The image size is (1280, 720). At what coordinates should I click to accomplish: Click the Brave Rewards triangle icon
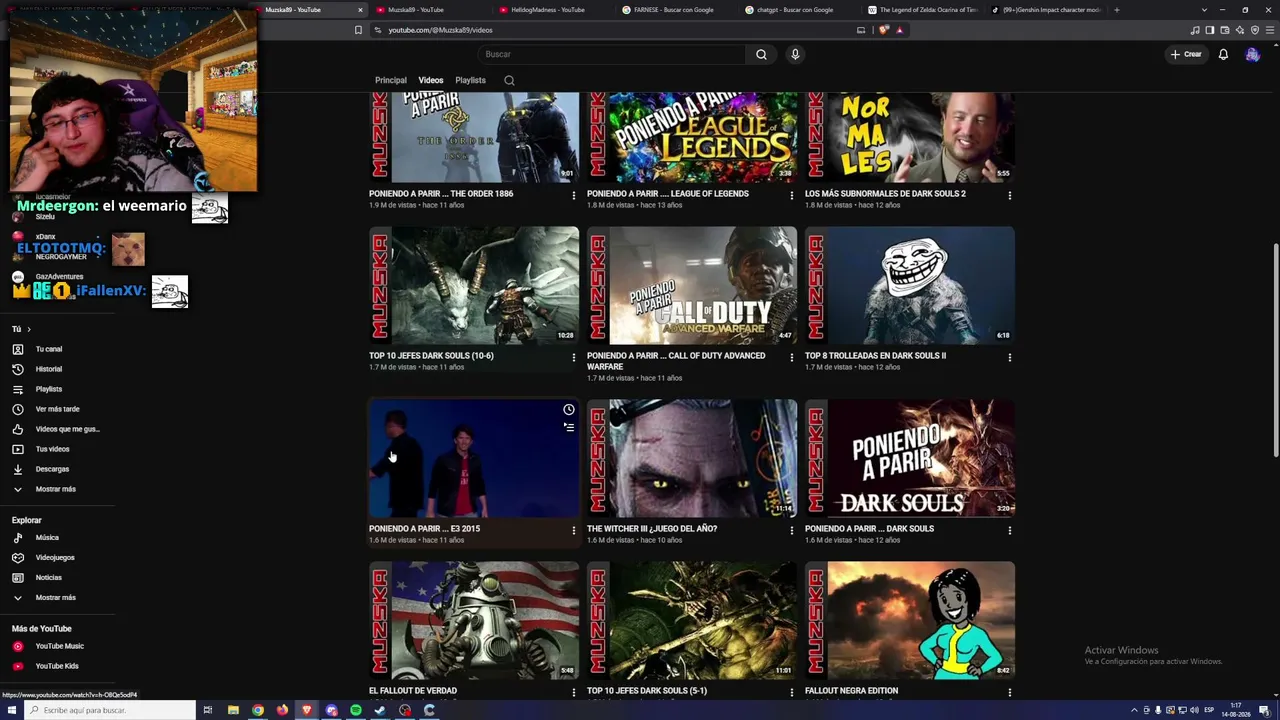[899, 30]
